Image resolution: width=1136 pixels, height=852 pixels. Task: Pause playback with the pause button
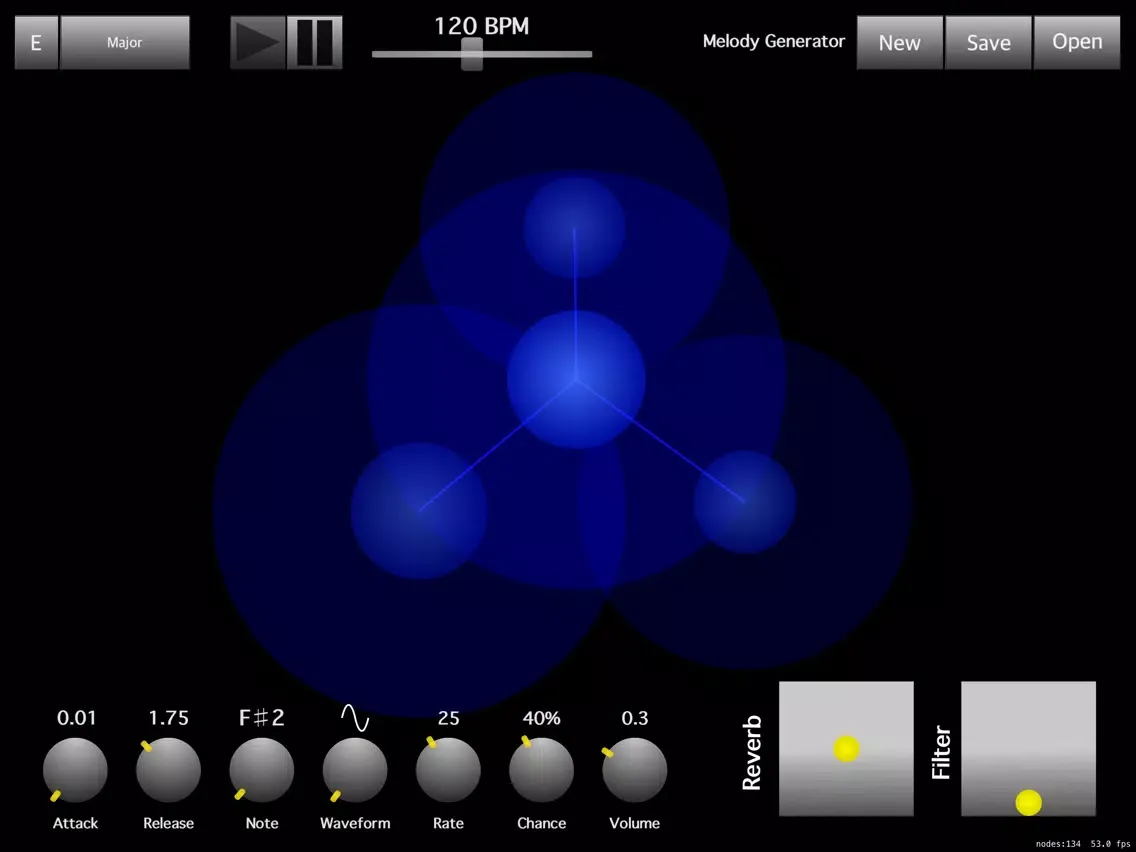315,43
